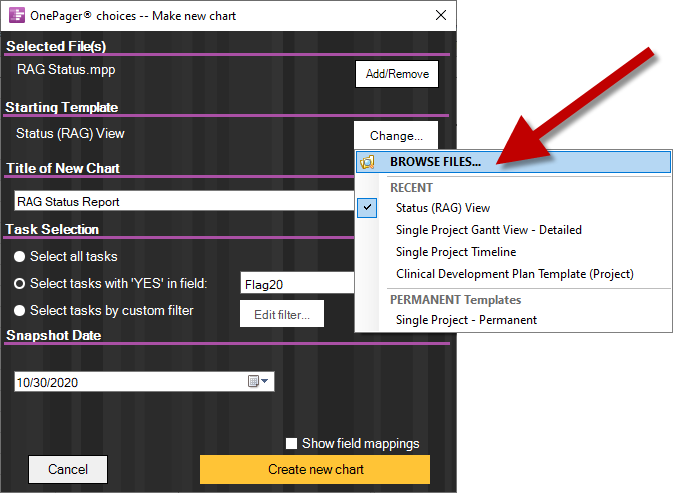
Task: Click the checkmark beside Status (RAG) View
Action: [x=367, y=208]
